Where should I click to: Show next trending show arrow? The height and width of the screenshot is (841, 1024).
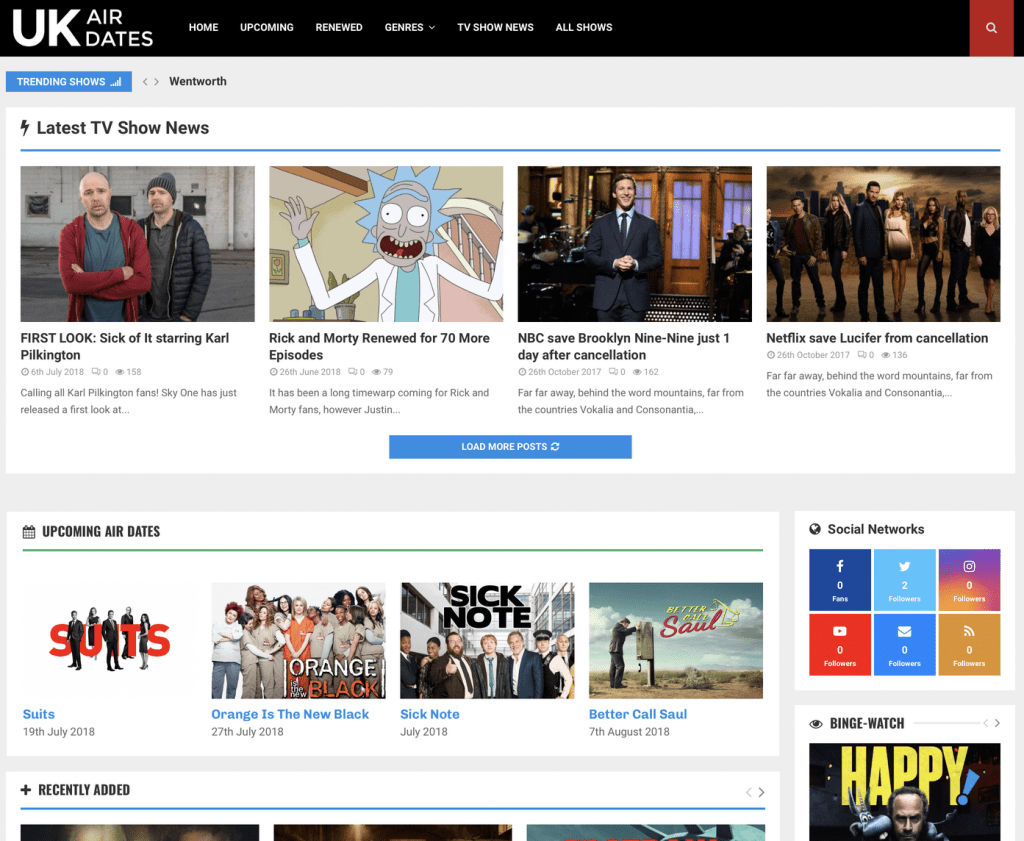[157, 82]
